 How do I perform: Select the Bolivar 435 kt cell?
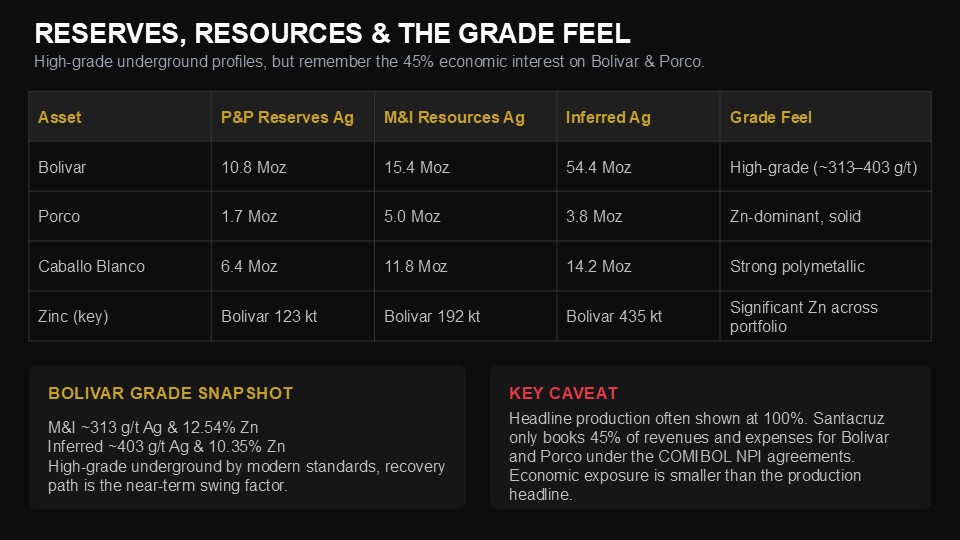pos(613,316)
